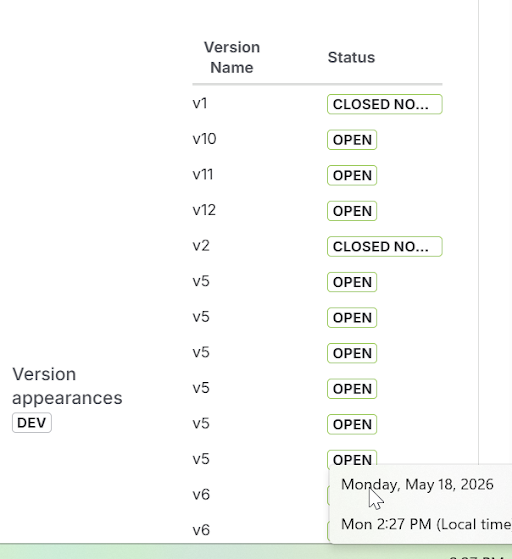Click the Status column header
The height and width of the screenshot is (559, 512).
pos(351,57)
